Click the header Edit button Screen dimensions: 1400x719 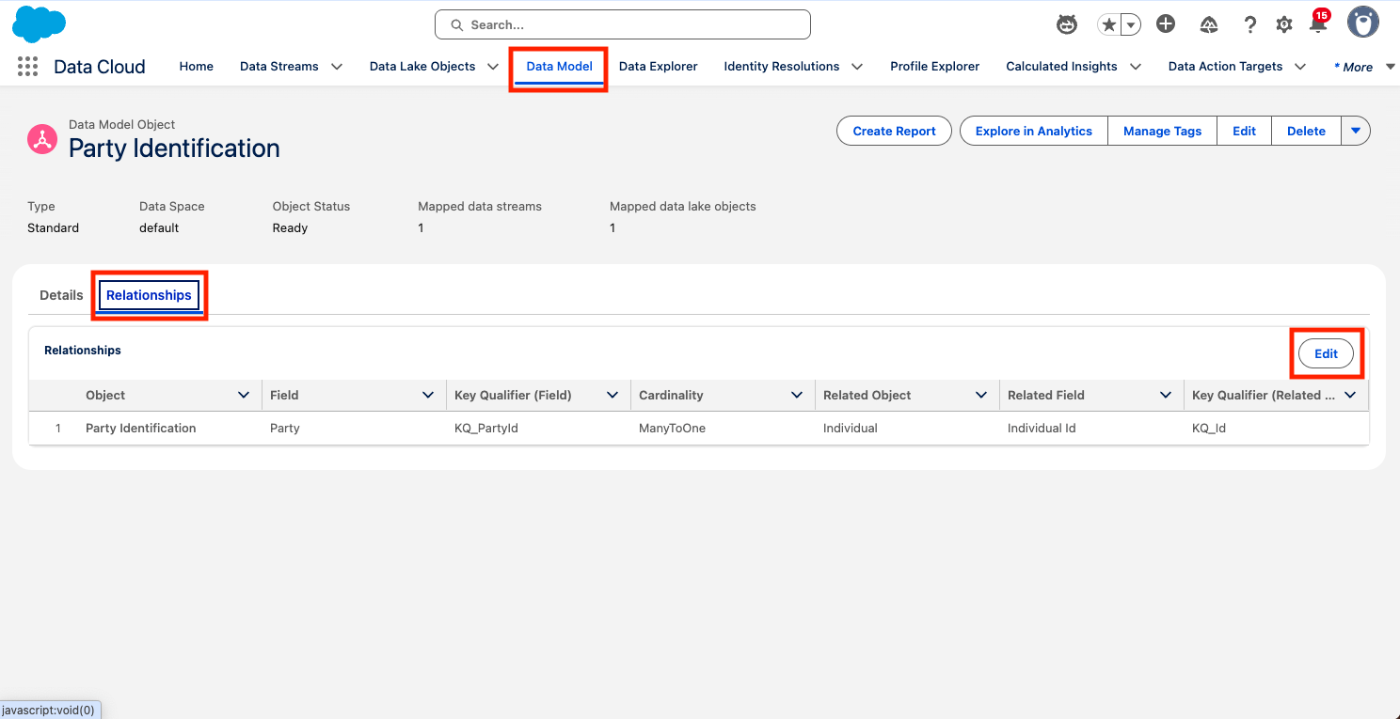1244,131
